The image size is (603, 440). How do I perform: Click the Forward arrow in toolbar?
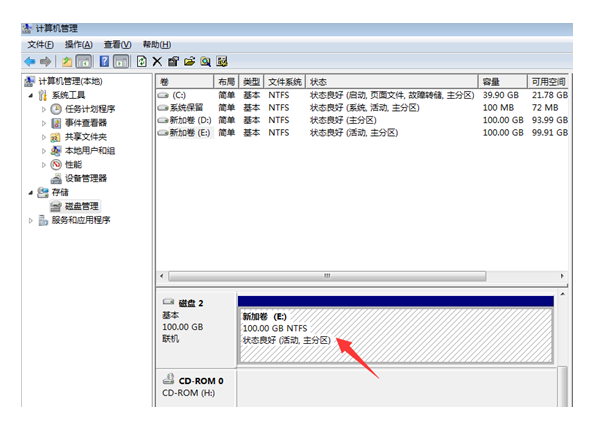[x=46, y=61]
